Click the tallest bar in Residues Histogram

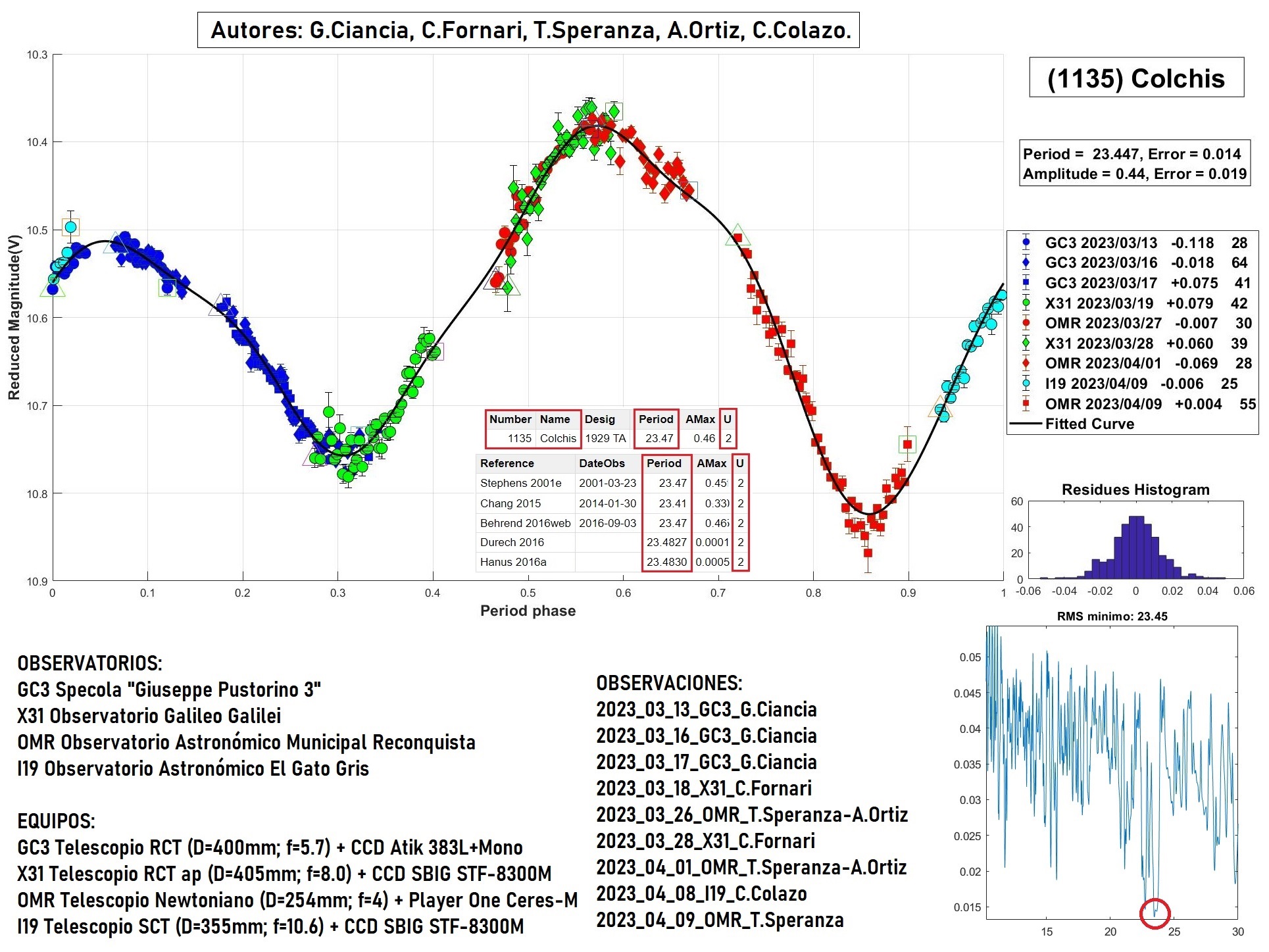(x=1135, y=547)
